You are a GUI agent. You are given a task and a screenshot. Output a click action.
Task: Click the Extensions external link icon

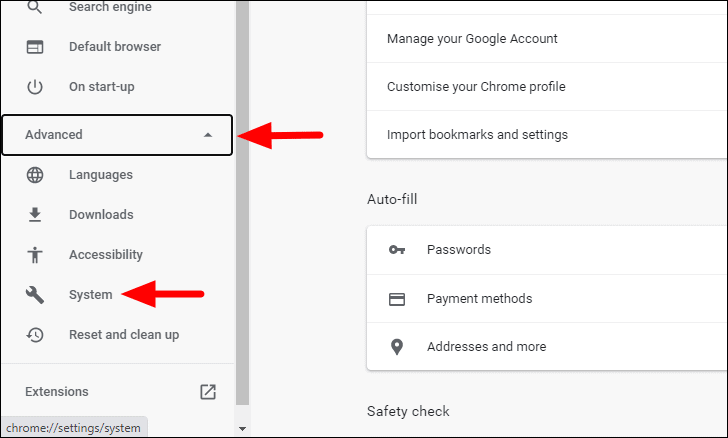208,392
